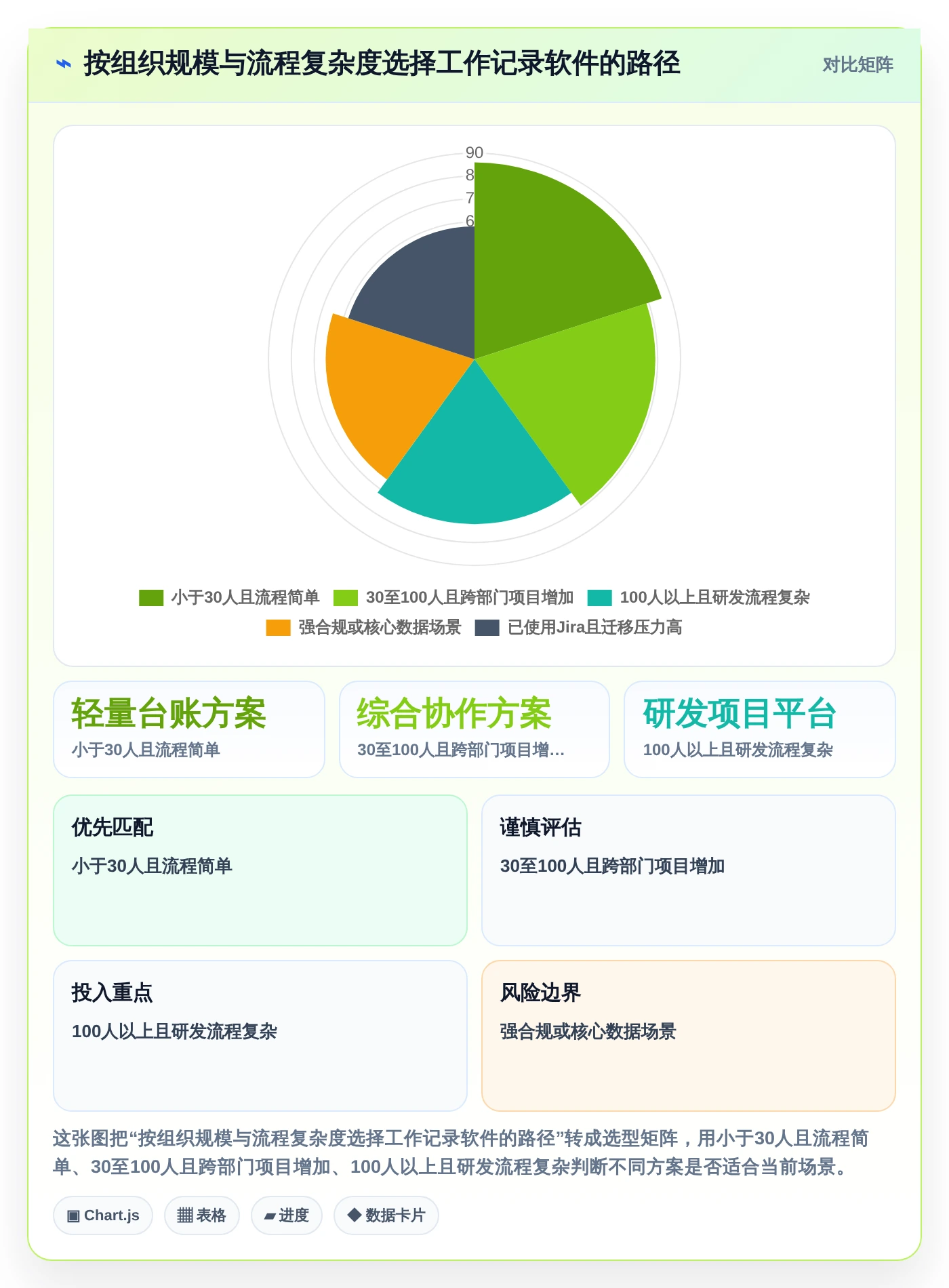Click 小于30人且流程简单 text in 优先匹配 card
Image resolution: width=949 pixels, height=1288 pixels.
(x=152, y=866)
